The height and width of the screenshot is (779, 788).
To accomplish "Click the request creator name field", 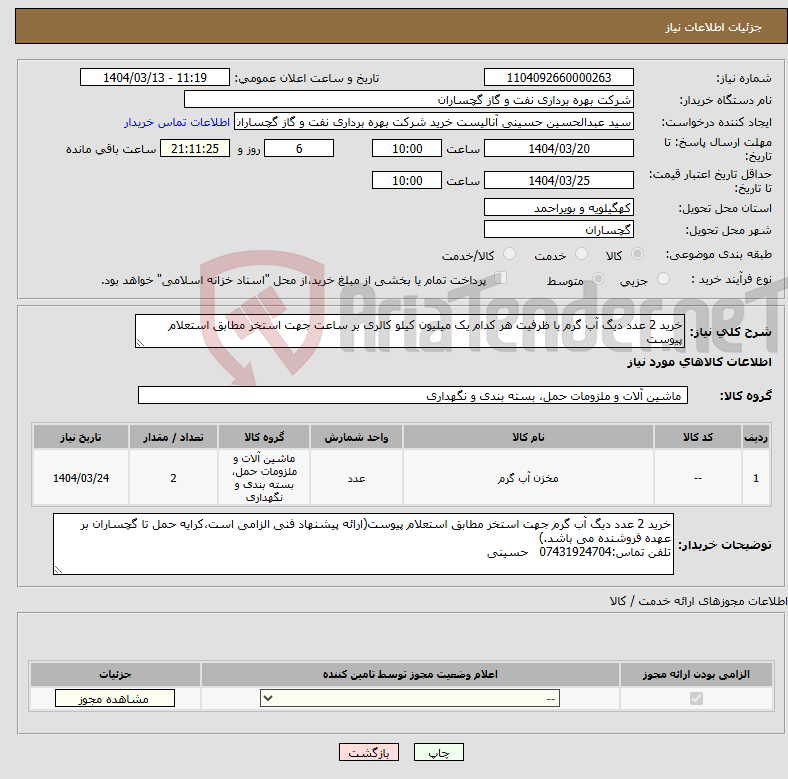I will (434, 122).
